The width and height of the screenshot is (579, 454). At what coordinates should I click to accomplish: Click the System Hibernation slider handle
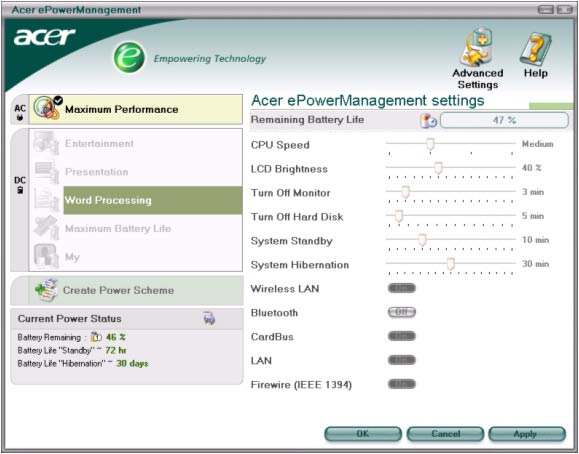click(x=450, y=264)
